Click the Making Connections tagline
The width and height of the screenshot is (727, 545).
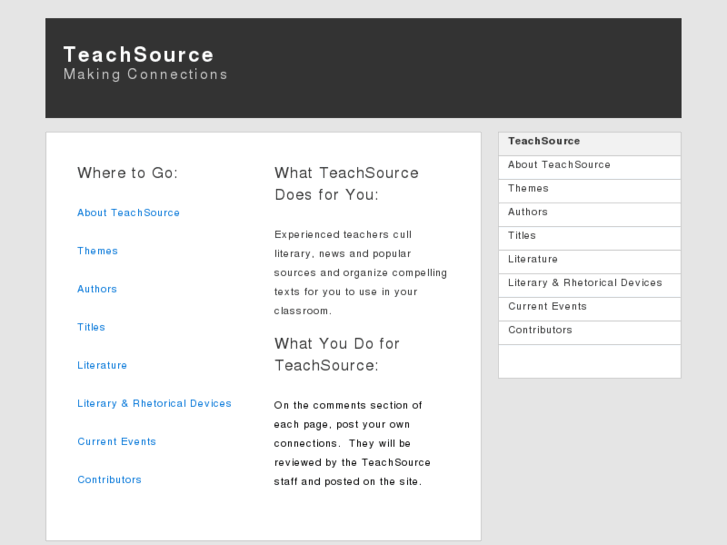[146, 74]
